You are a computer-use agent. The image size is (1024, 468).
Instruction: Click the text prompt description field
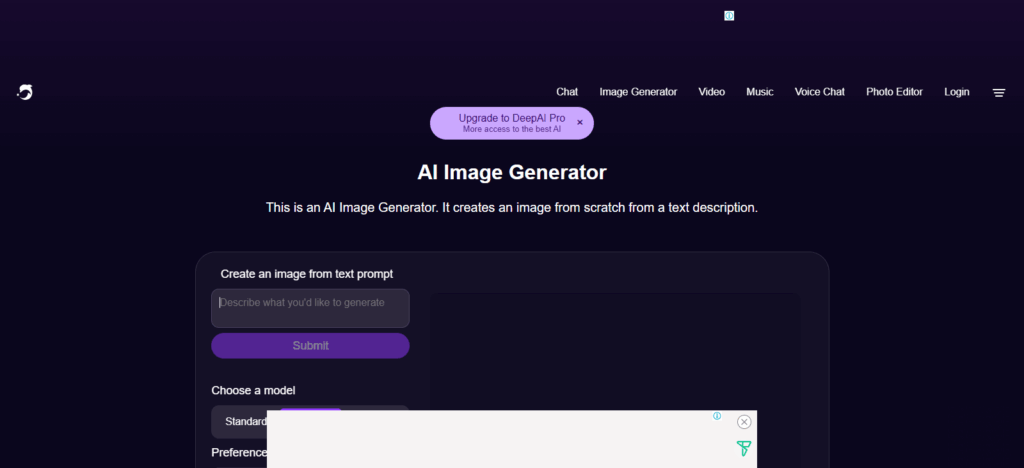pos(310,308)
